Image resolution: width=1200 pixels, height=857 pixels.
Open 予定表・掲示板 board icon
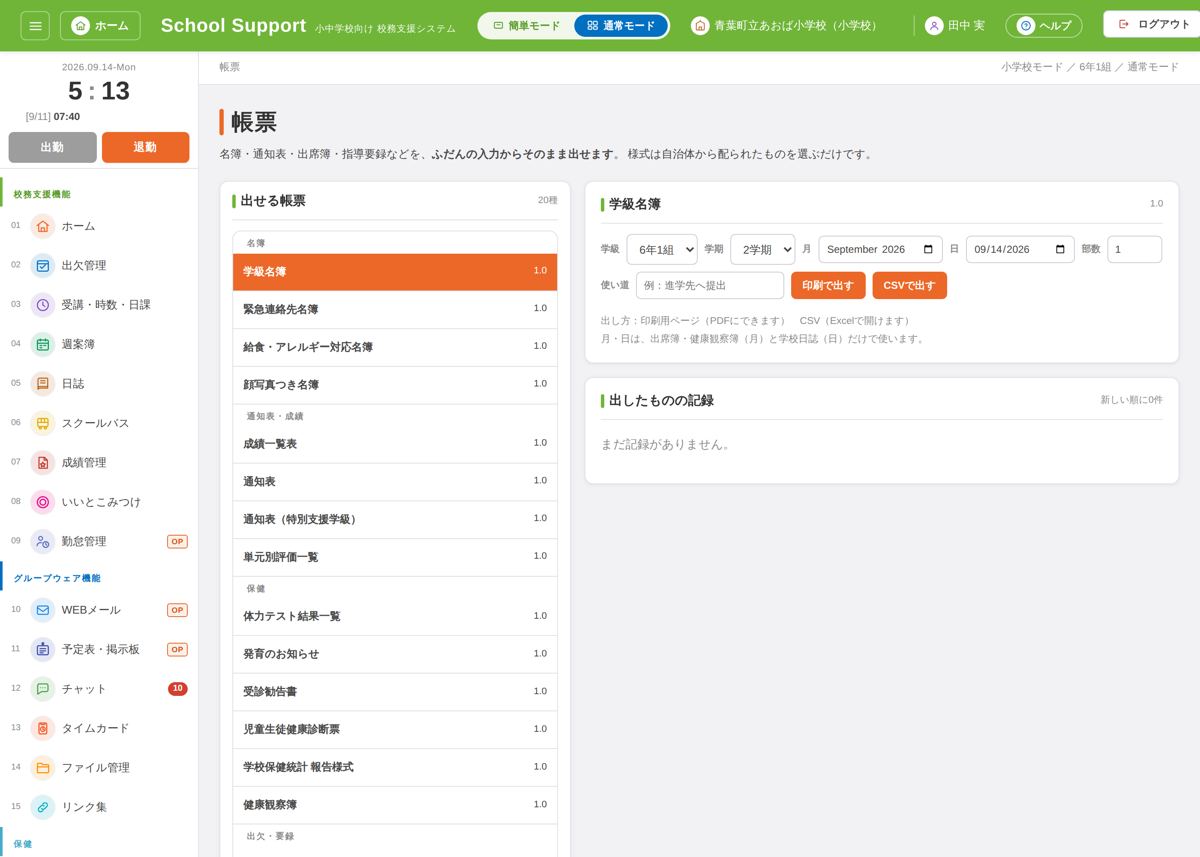(42, 649)
